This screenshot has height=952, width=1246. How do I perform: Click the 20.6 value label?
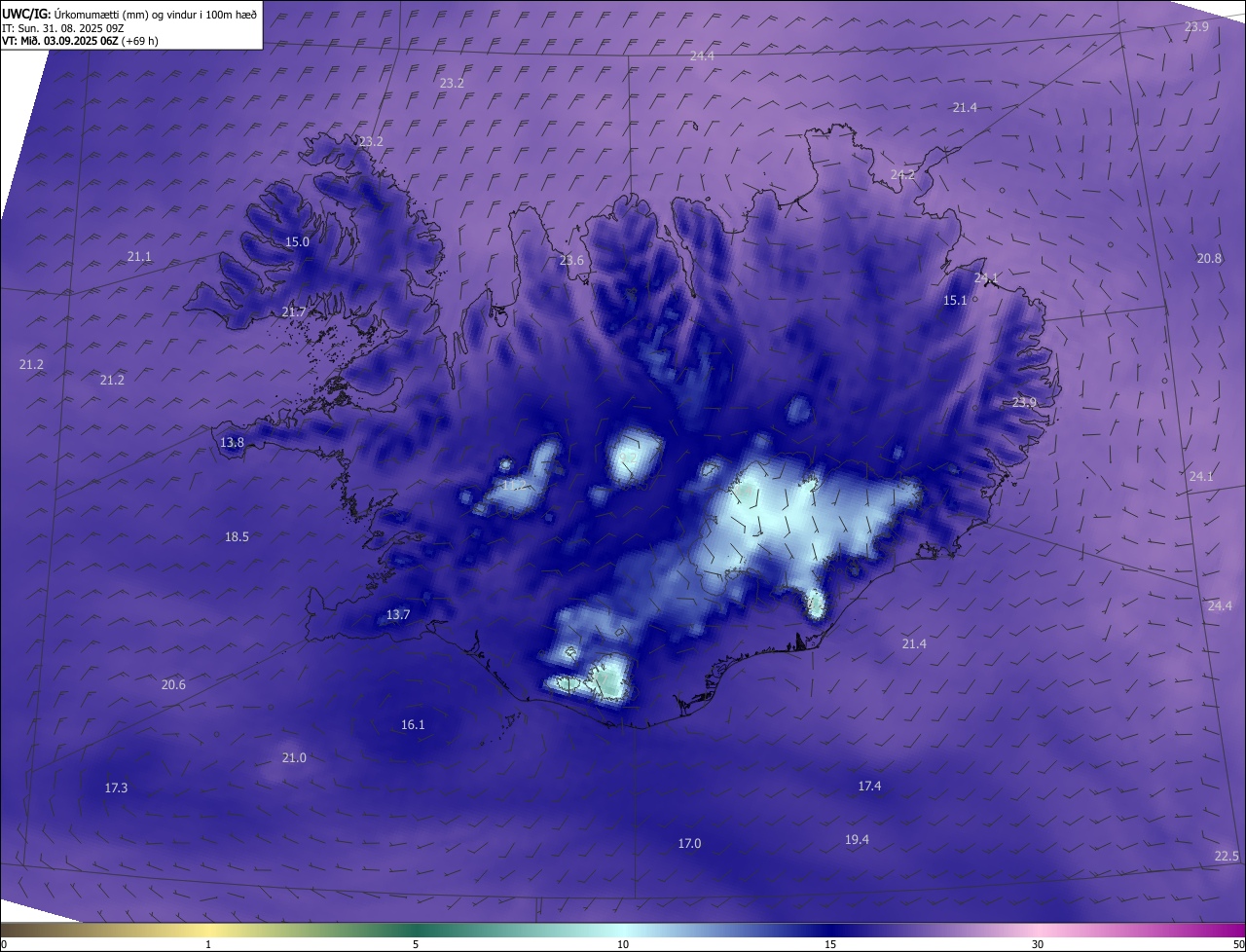click(x=173, y=684)
